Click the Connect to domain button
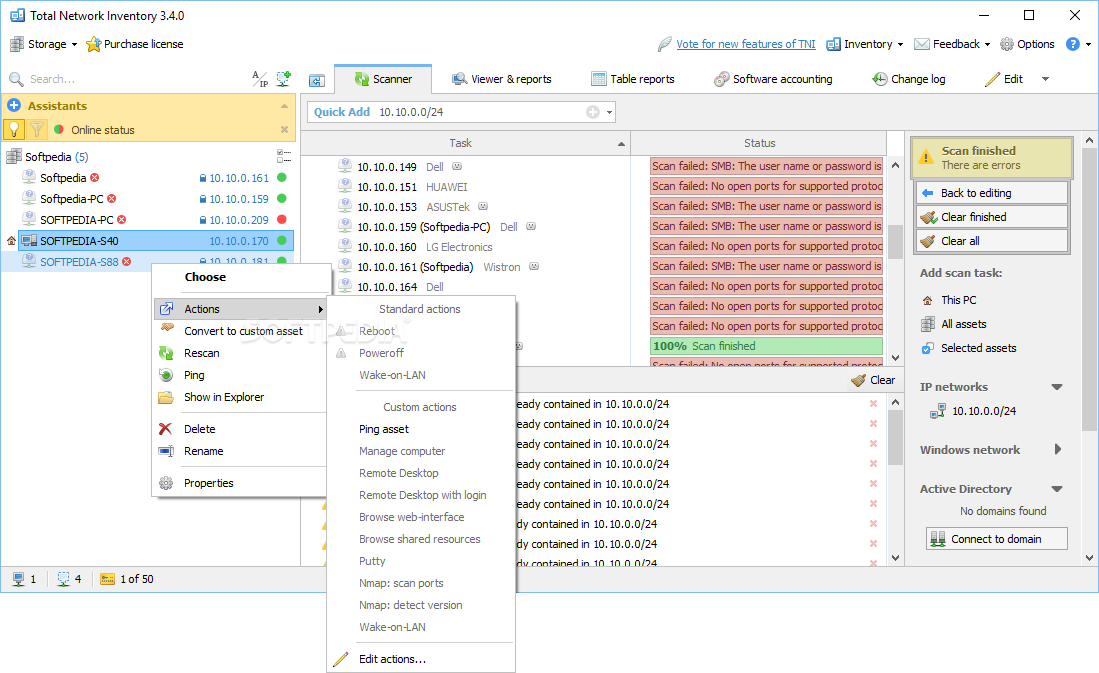1099x673 pixels. click(996, 539)
